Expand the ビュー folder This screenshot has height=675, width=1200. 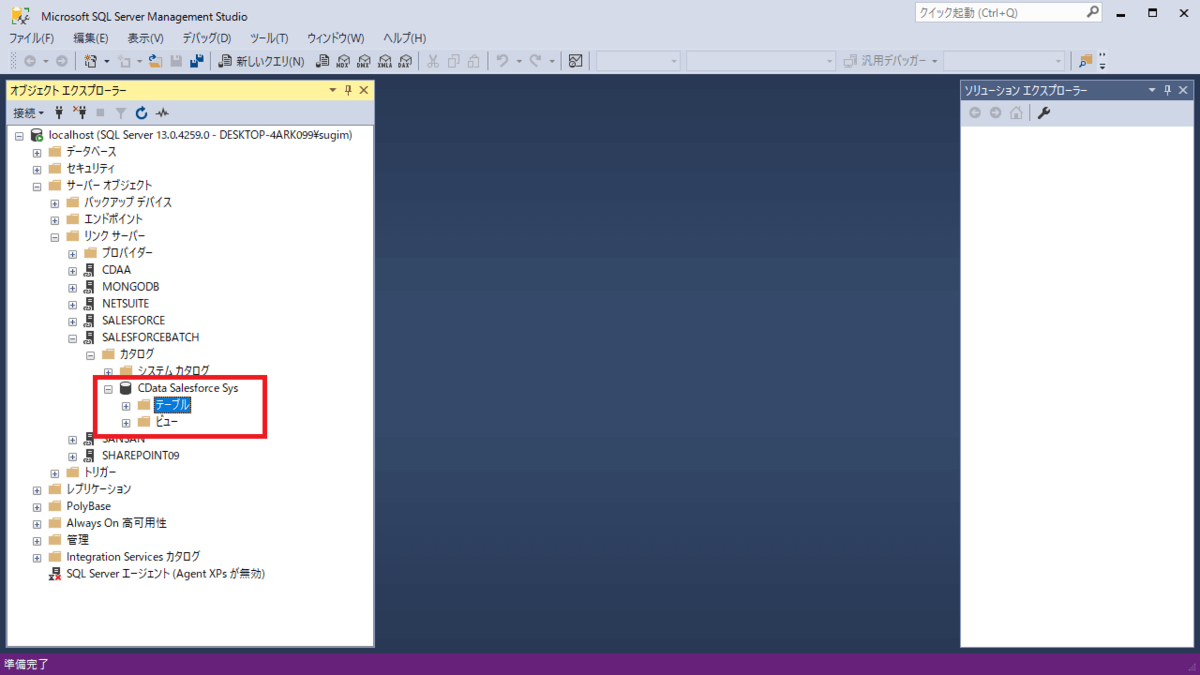126,423
